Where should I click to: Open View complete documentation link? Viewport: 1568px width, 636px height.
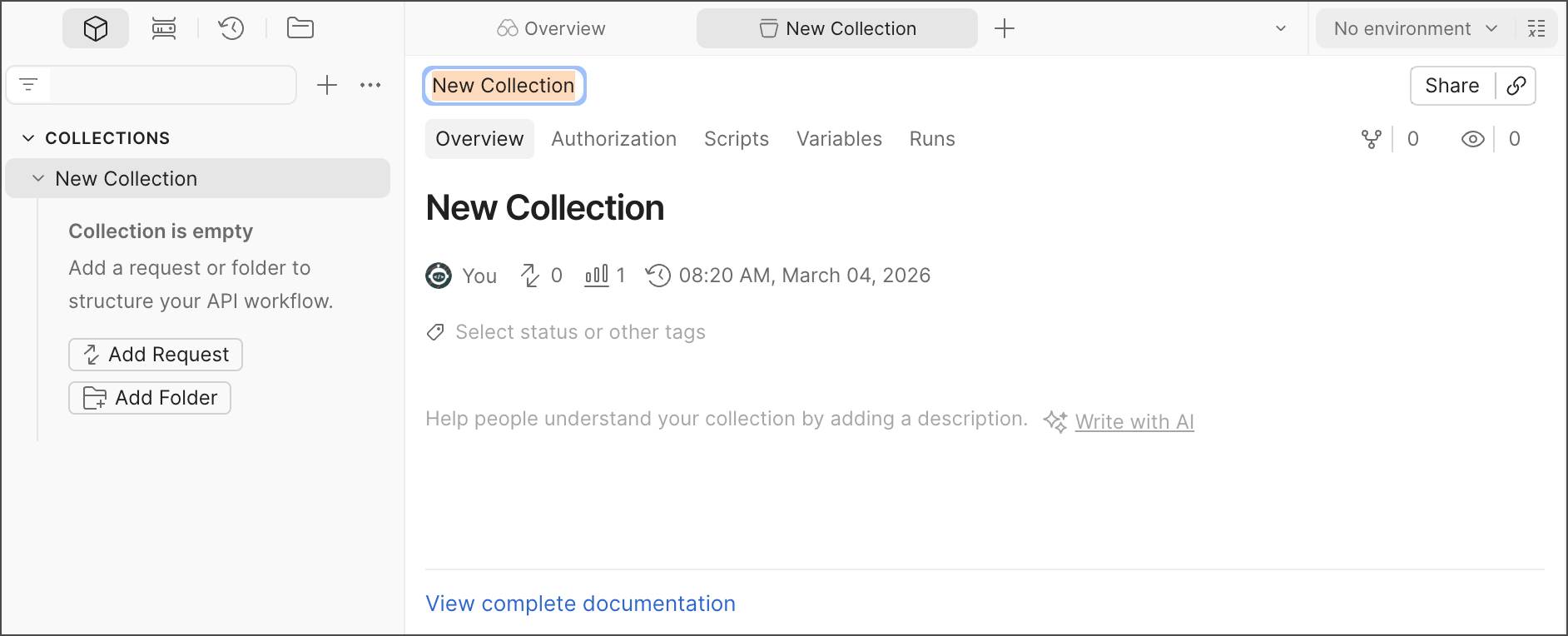point(581,604)
